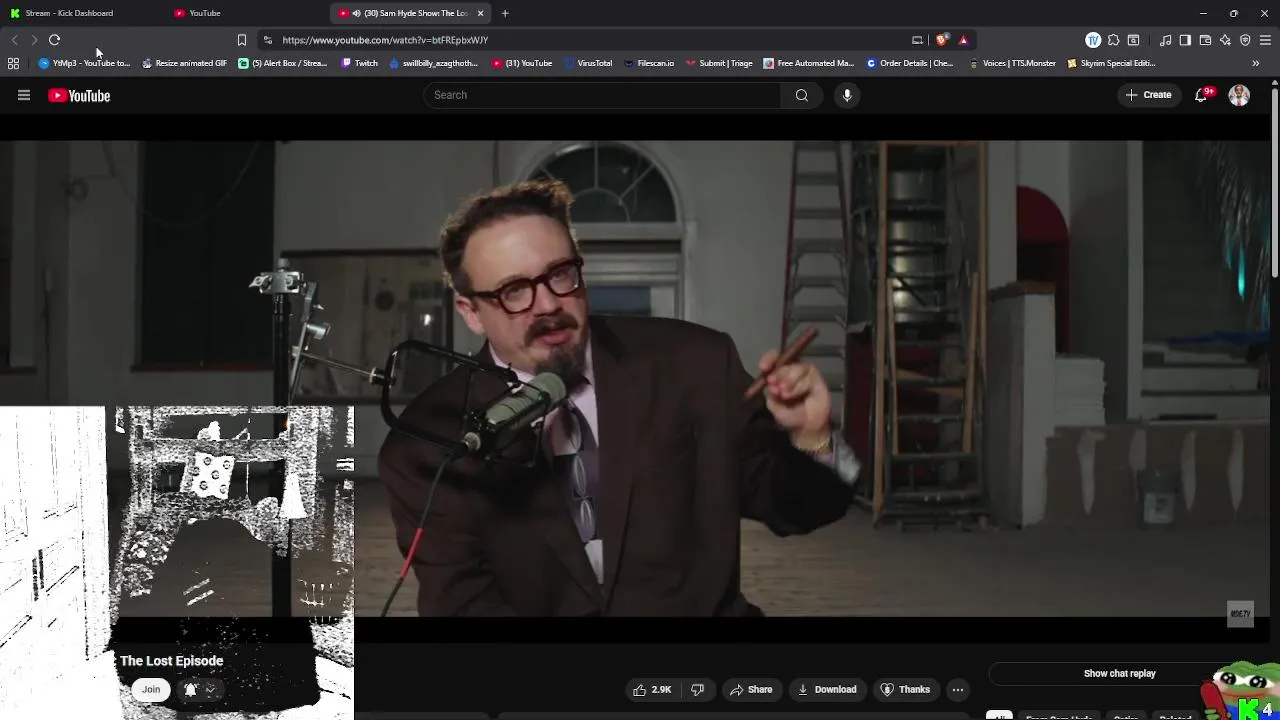Close the Sam Hyde Show tab

481,13
